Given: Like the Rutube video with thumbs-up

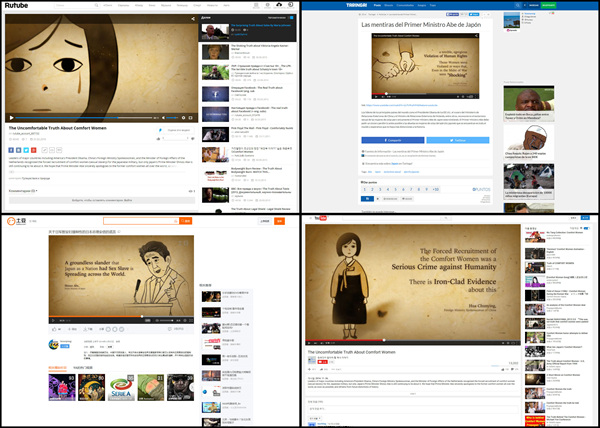Looking at the screenshot, I should 158,139.
